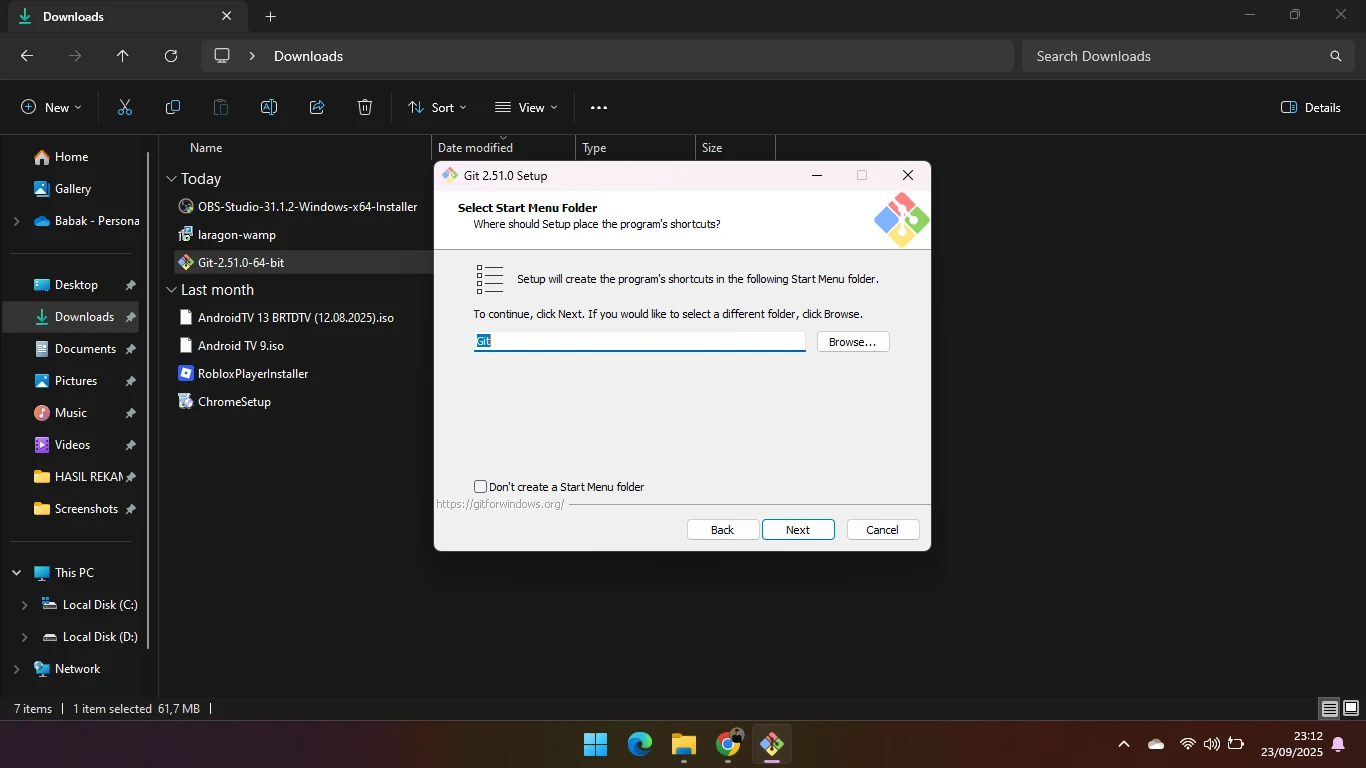The image size is (1366, 768).
Task: Expand the This PC tree node
Action: coord(17,573)
